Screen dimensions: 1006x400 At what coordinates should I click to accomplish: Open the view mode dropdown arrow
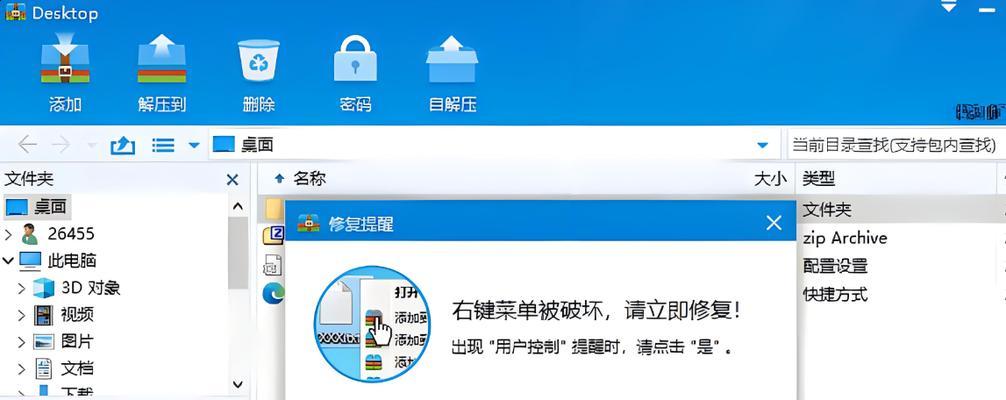pos(194,146)
